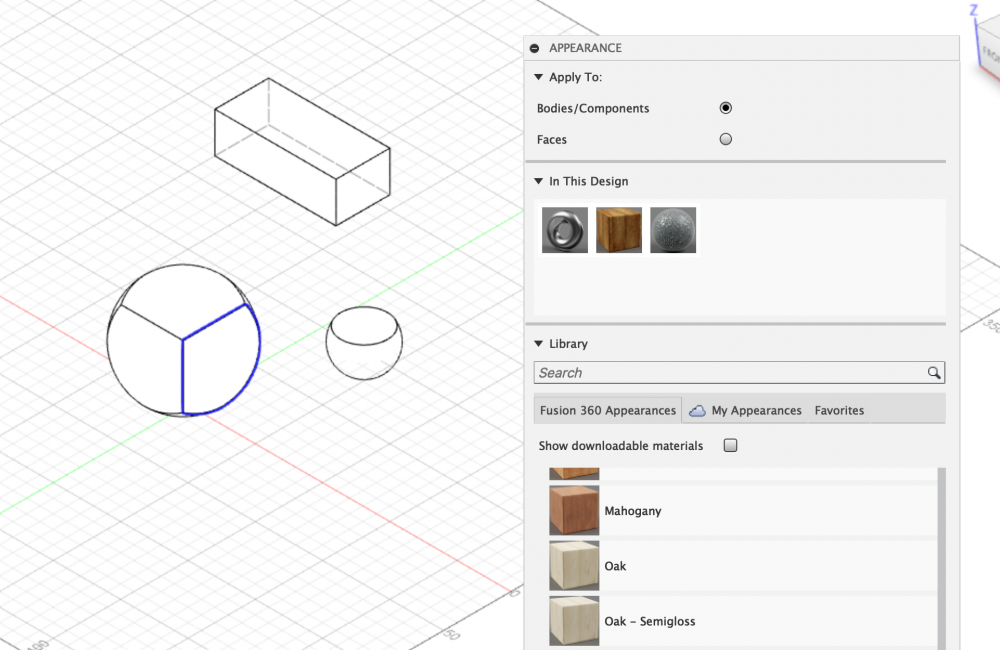Collapse the Library section

click(x=538, y=344)
